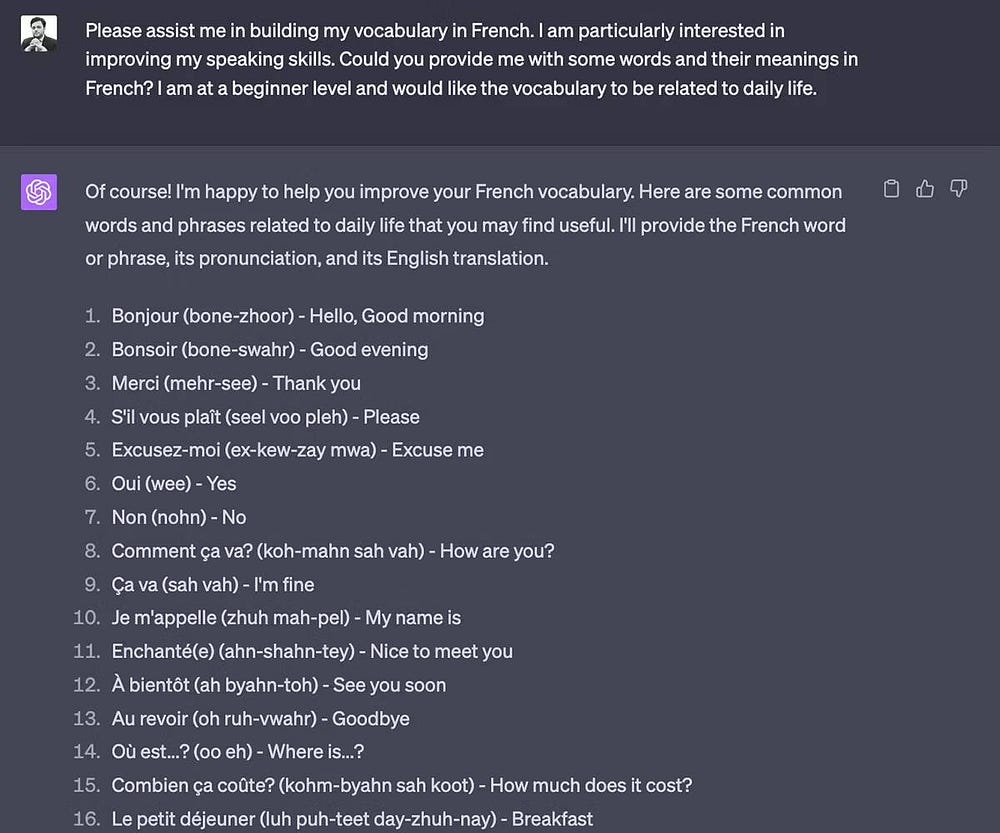
Task: Click the ChatGPT logo avatar
Action: 39,192
